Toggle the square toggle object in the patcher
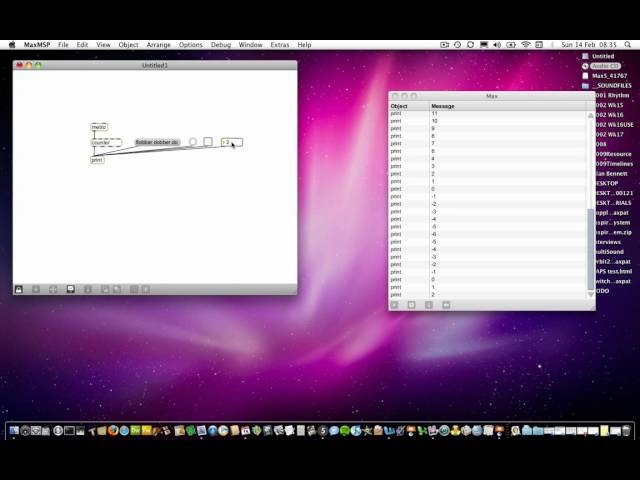This screenshot has height=480, width=640. pyautogui.click(x=208, y=142)
